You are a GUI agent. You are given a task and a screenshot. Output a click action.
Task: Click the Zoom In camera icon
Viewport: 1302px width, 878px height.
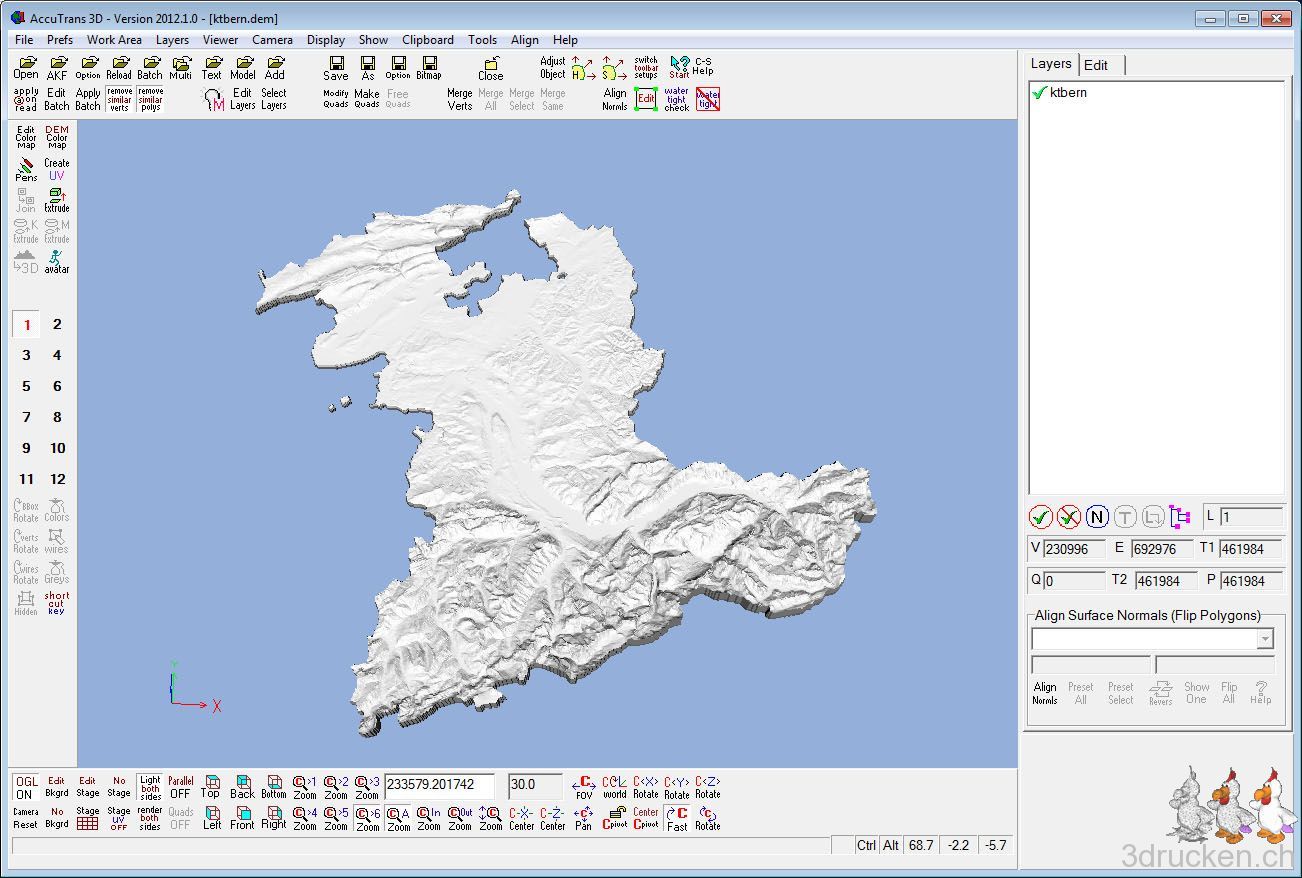429,819
